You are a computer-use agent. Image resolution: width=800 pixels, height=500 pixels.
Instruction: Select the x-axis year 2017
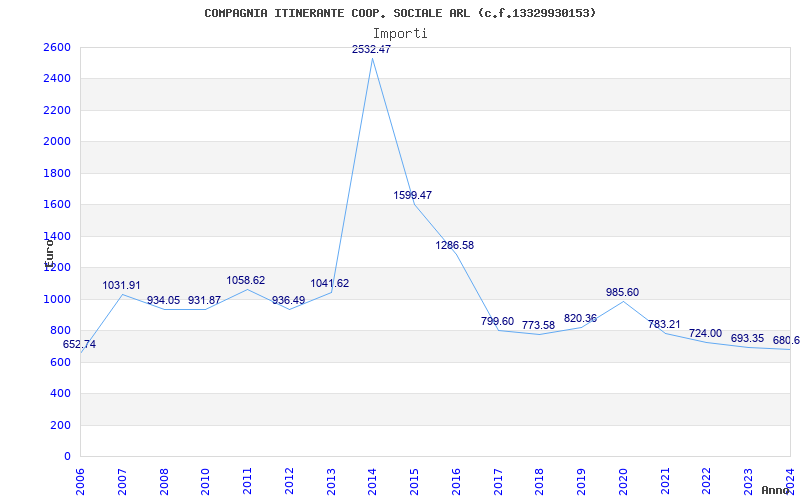pos(498,482)
